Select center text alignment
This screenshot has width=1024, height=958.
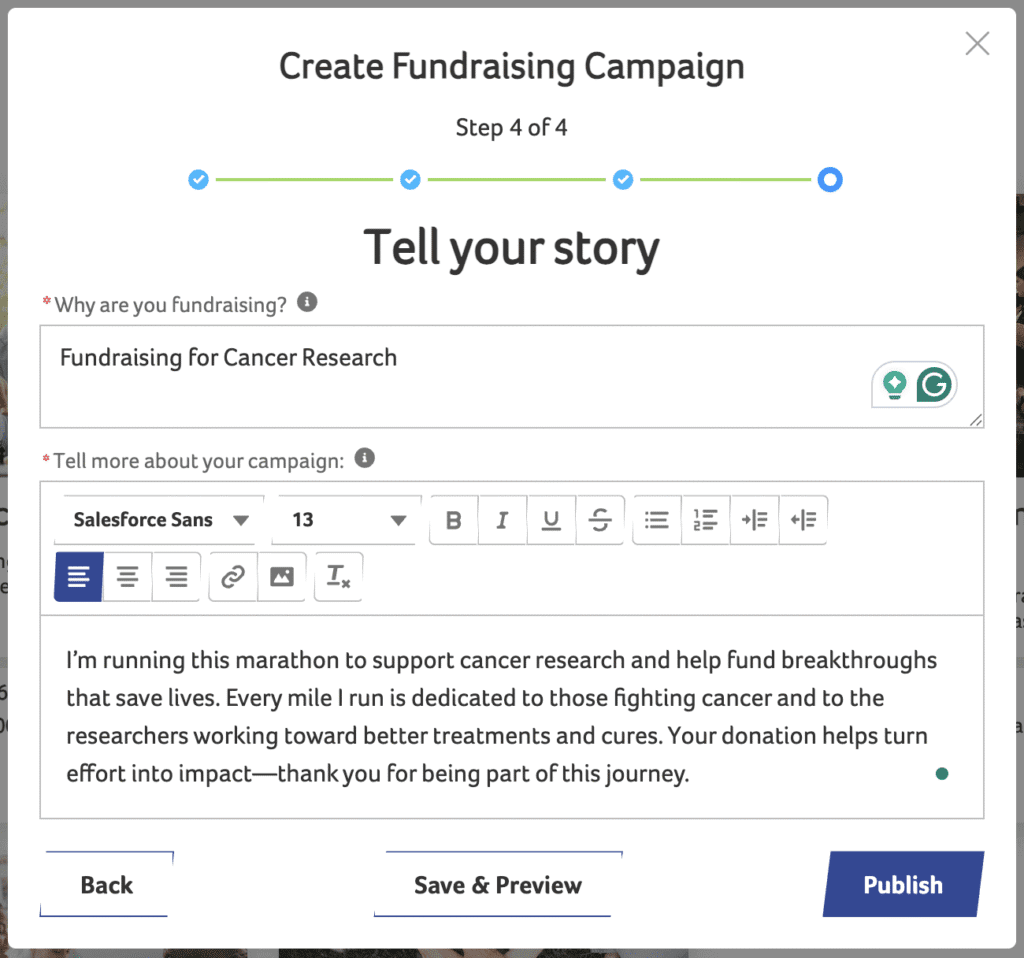[x=128, y=577]
